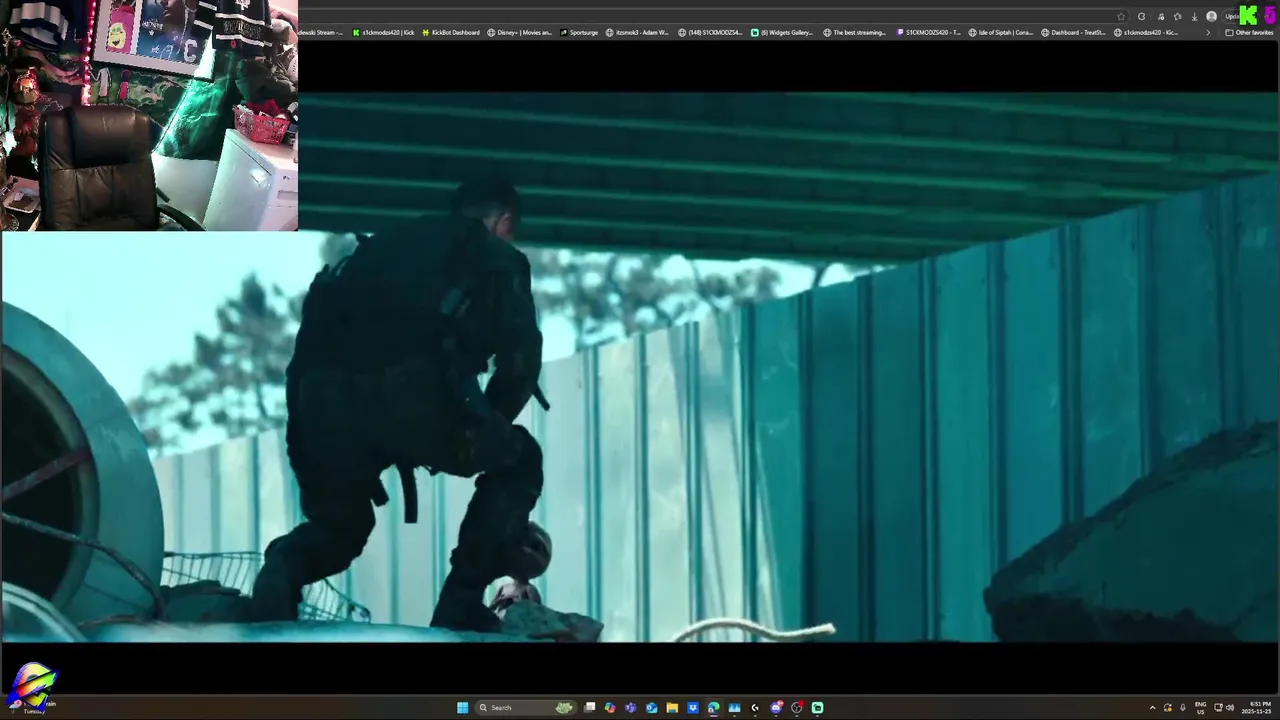The width and height of the screenshot is (1280, 720).
Task: Click the green Kick logo extension icon
Action: 1248,15
